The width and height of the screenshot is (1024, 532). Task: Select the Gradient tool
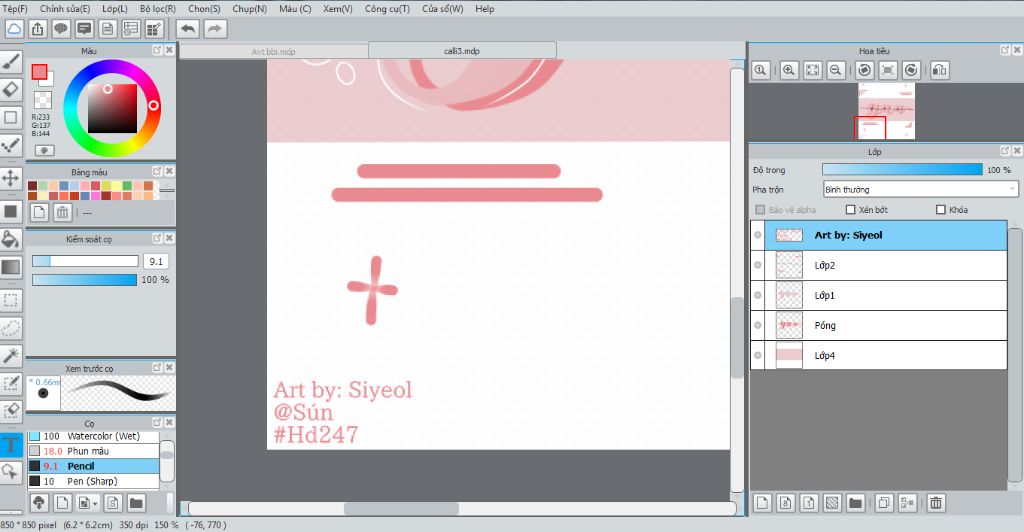pyautogui.click(x=11, y=266)
